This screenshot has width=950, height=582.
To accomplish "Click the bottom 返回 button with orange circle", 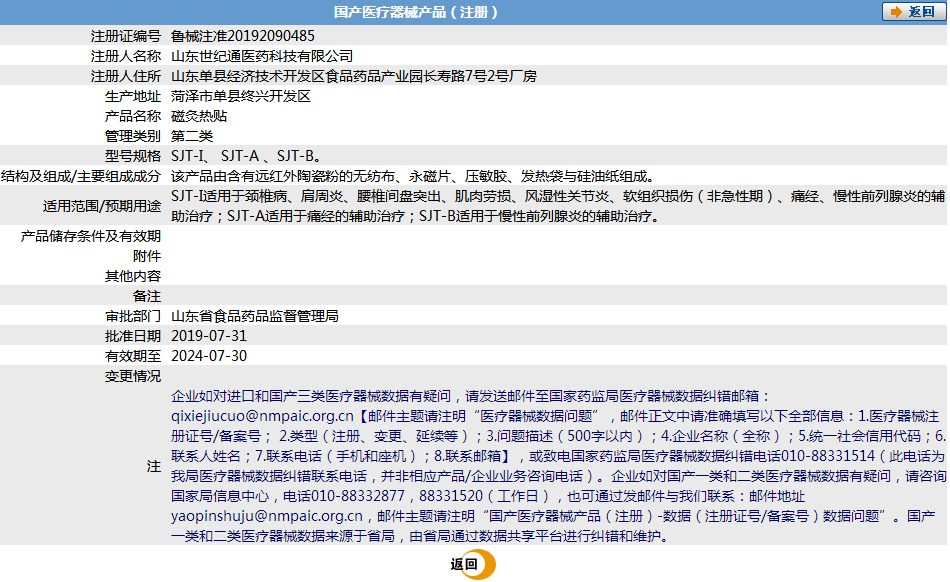I will (473, 564).
